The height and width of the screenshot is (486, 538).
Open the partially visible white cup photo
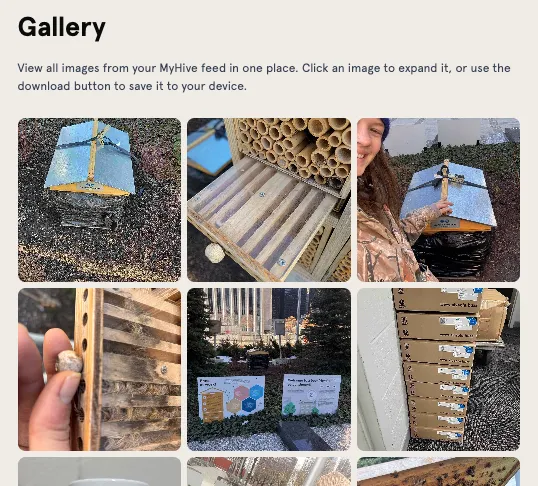click(100, 472)
